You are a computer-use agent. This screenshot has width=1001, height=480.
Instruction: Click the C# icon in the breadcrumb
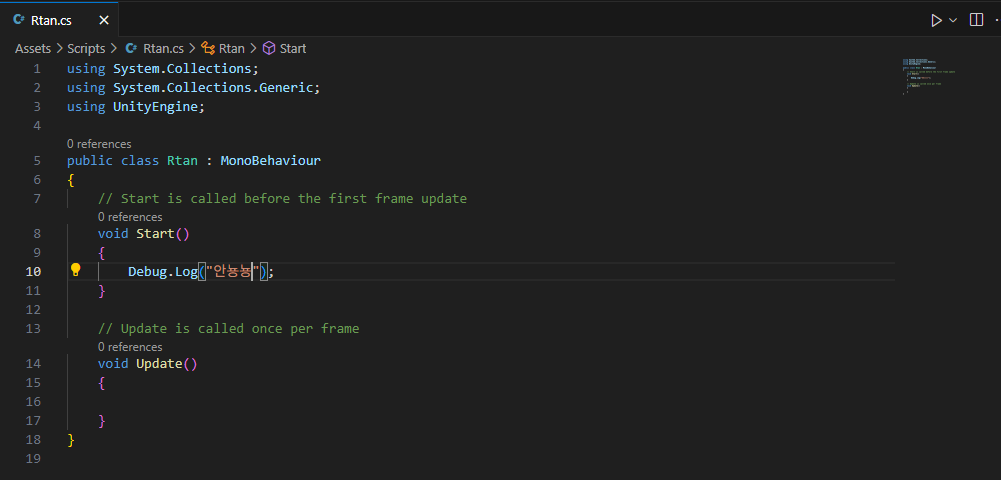point(132,49)
